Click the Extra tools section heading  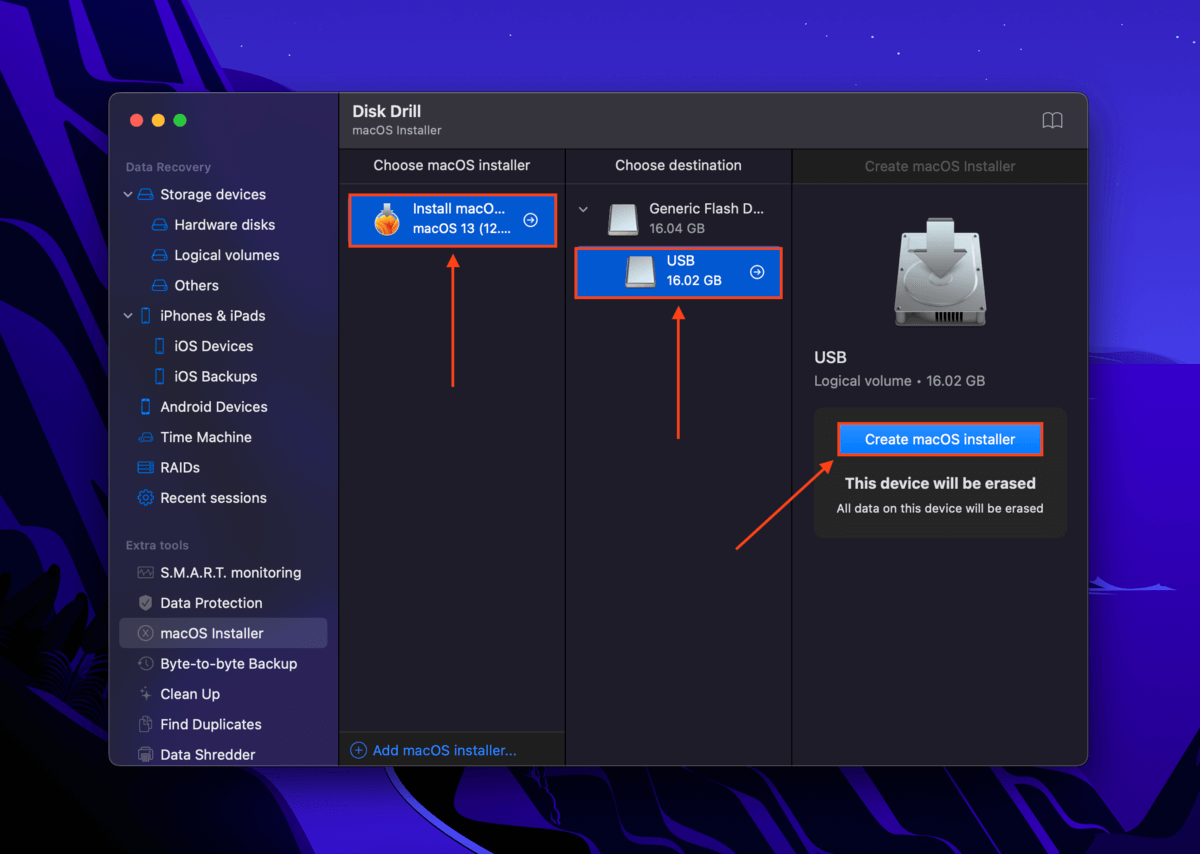[157, 545]
